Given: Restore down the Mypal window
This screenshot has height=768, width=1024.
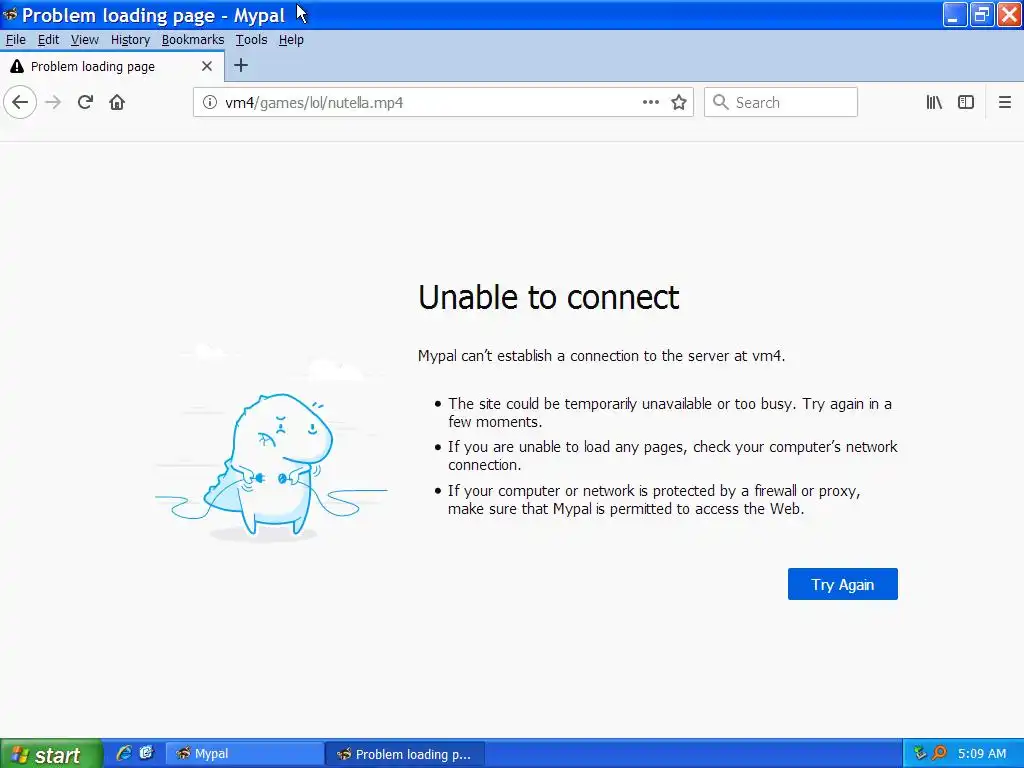Looking at the screenshot, I should point(982,14).
